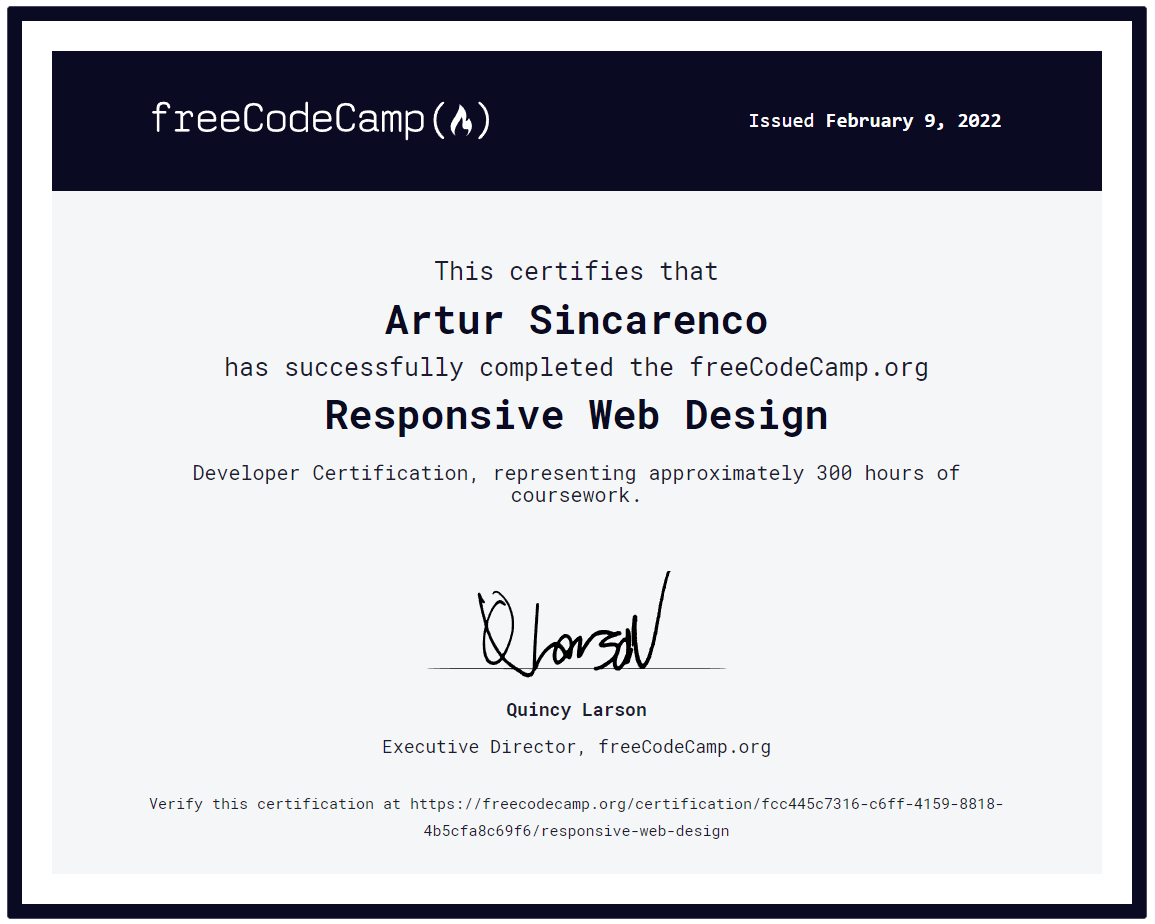Click the 'has successfully completed the freeCodeCamp.org' line
1155x924 pixels.
pos(576,367)
